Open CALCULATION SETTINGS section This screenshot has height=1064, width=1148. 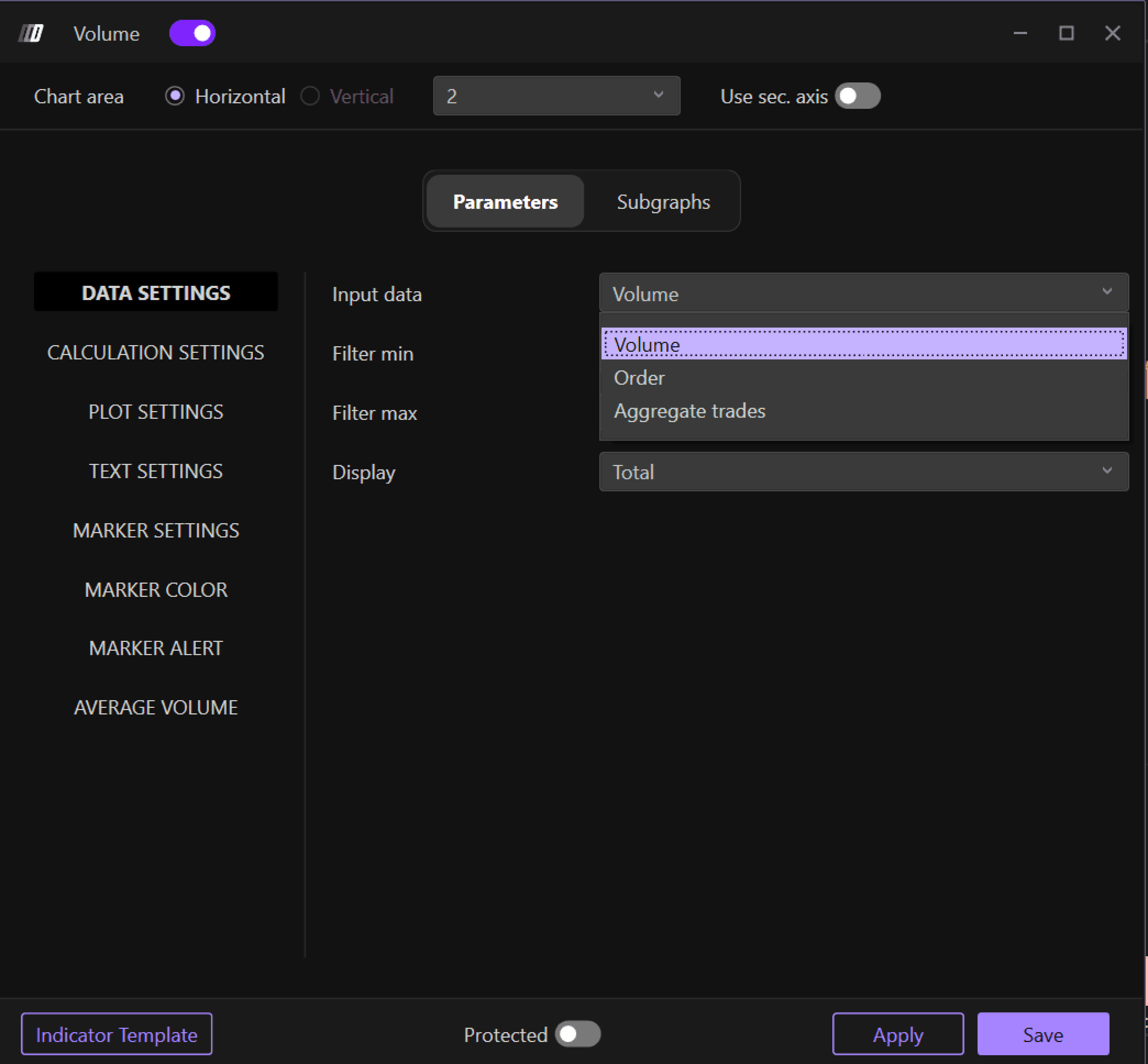click(156, 352)
